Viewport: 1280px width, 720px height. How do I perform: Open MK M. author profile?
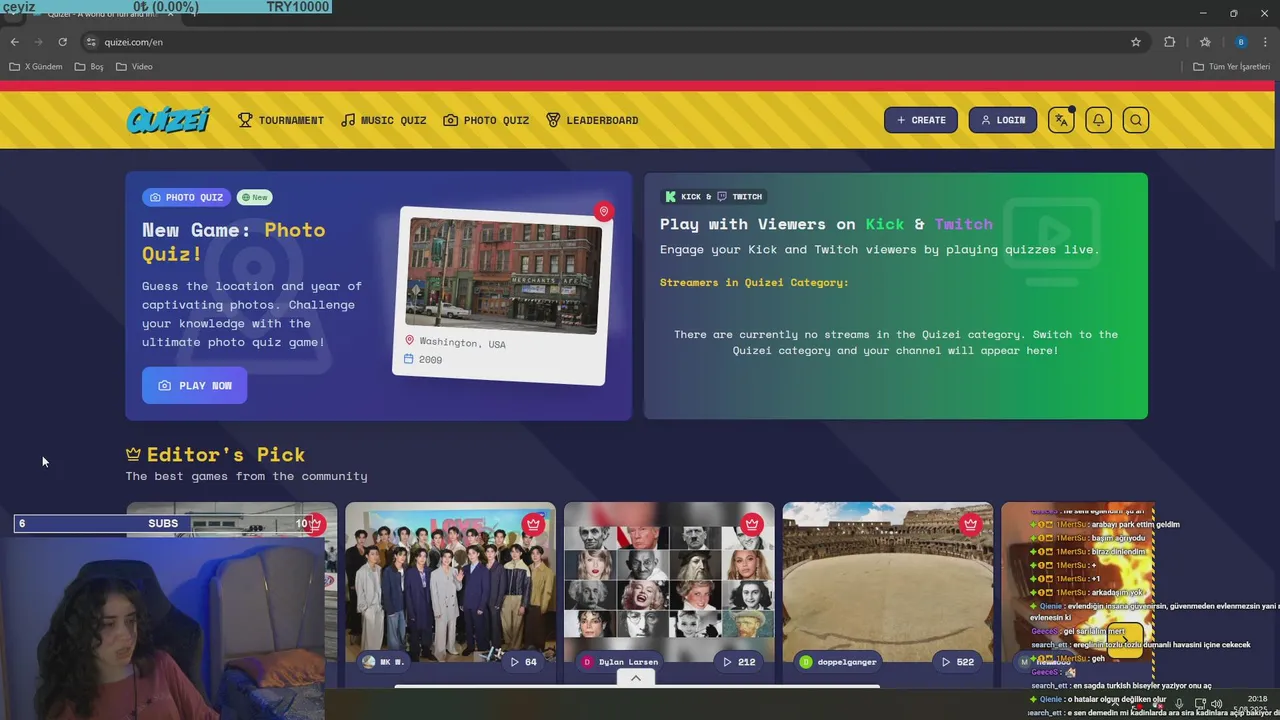coord(382,662)
